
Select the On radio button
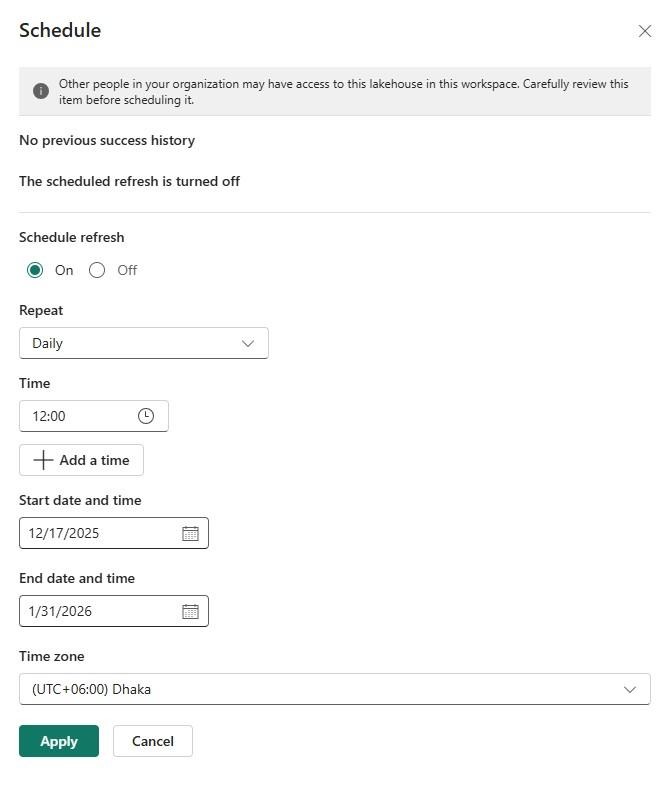point(36,270)
